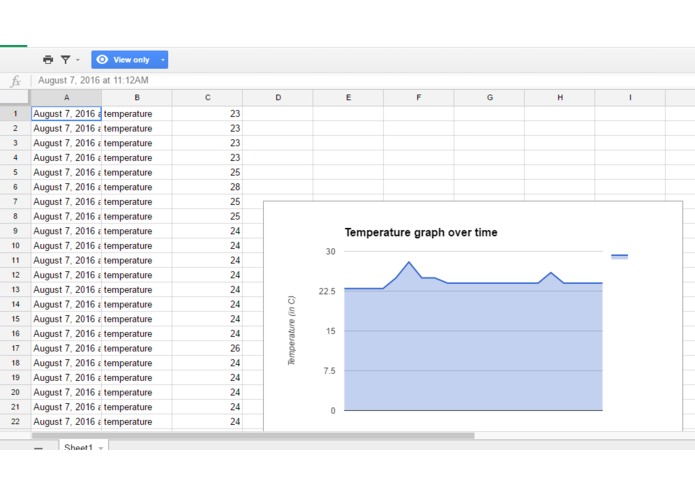Select row 22 header

tap(15, 421)
